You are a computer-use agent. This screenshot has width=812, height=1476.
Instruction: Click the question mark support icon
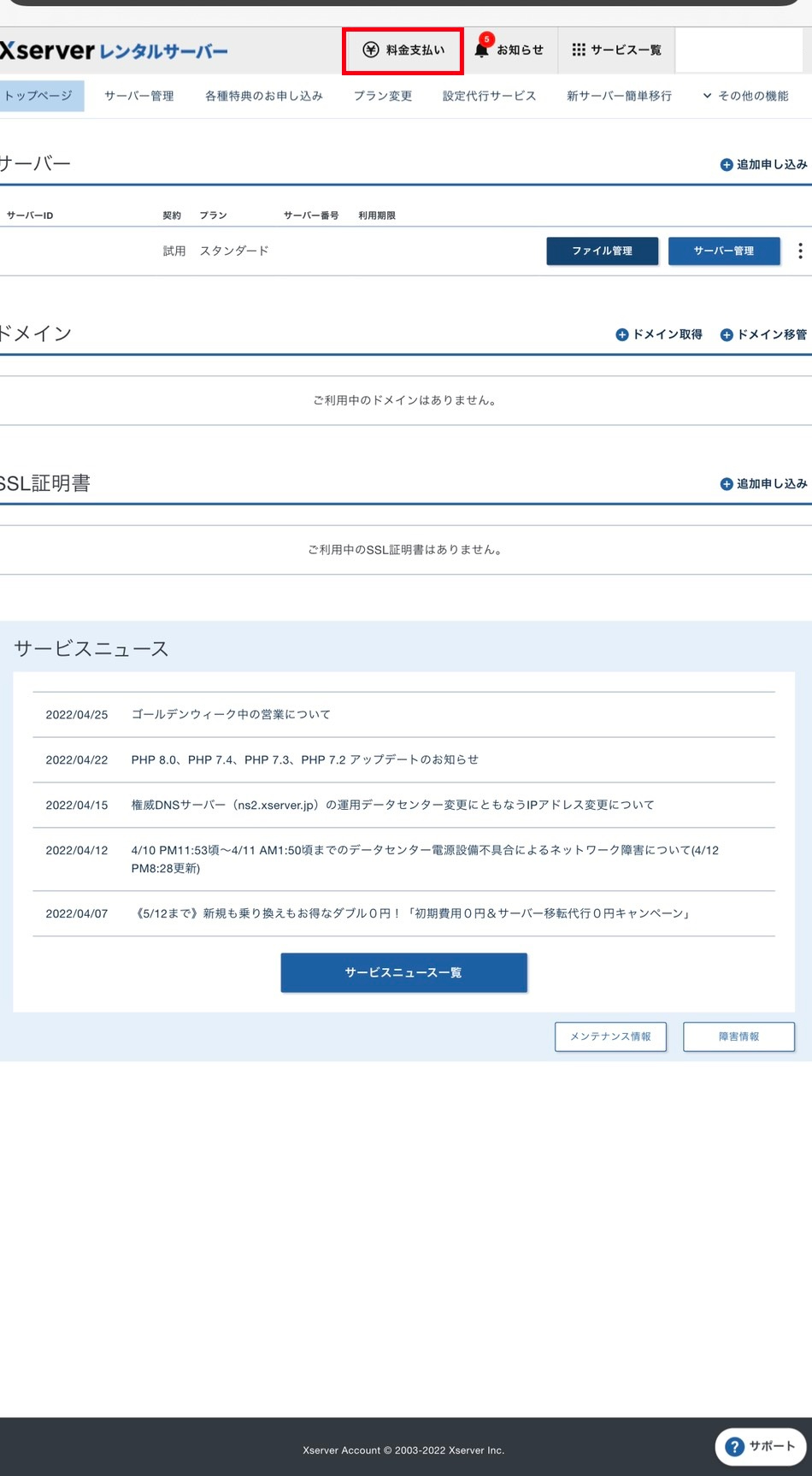(734, 1446)
